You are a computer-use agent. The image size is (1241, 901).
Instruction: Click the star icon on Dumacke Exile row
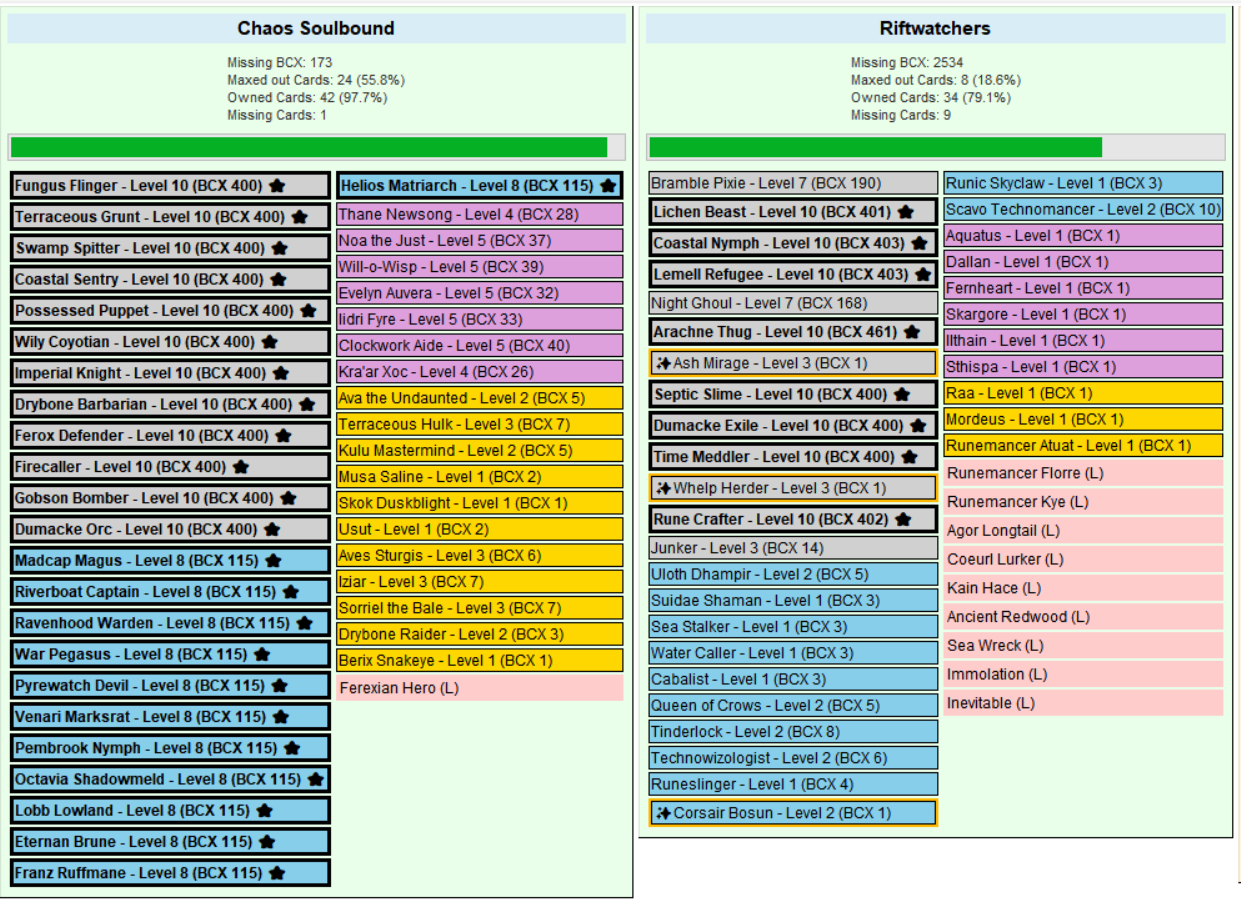tap(918, 426)
